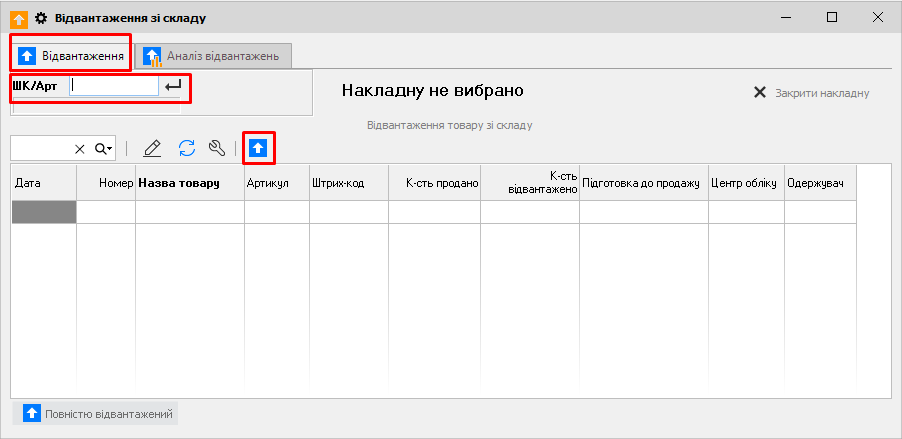Click Закрити накладну button
Viewport: 902px width, 439px height.
(x=811, y=93)
